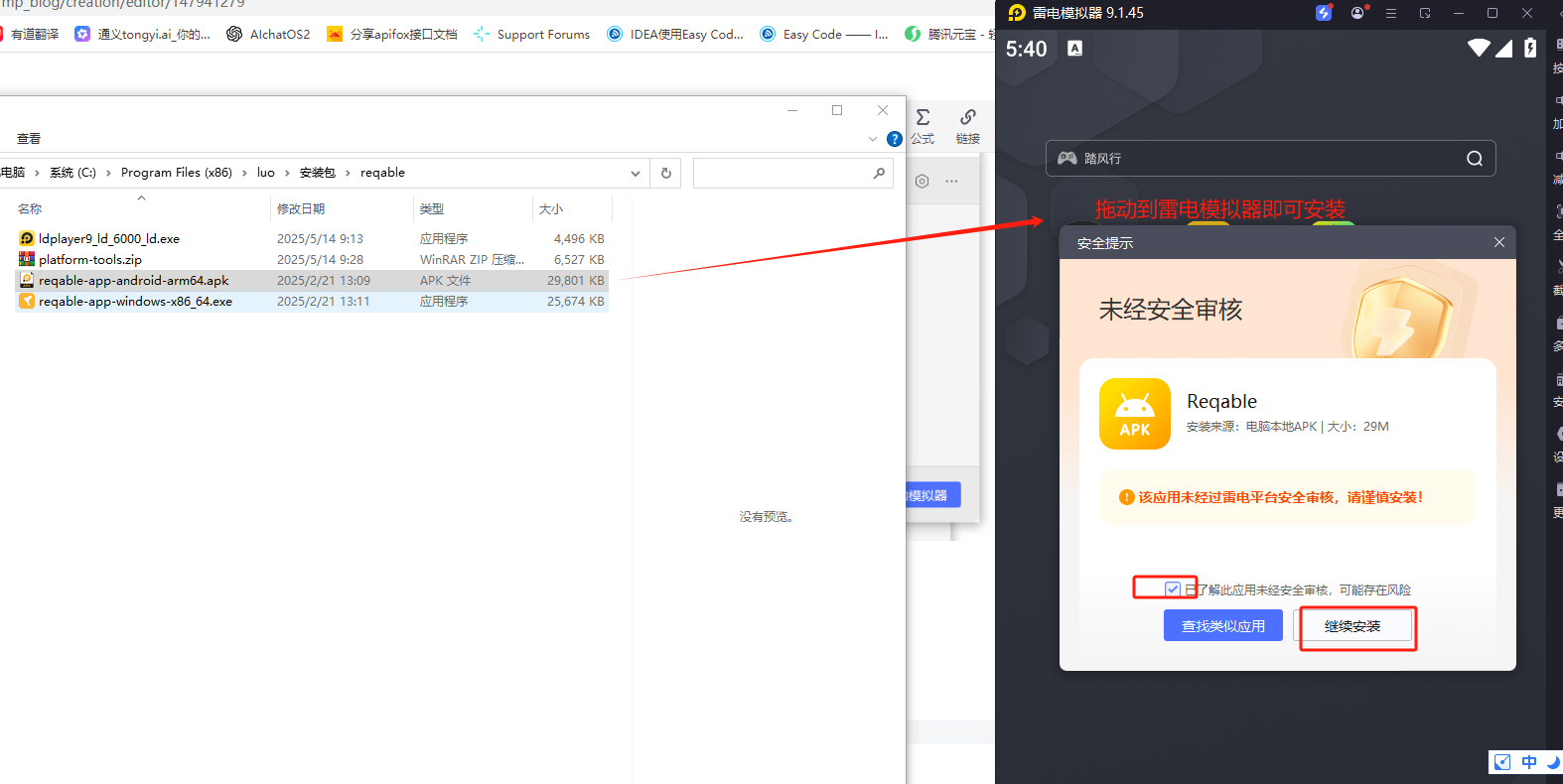Select ldplayer9_ld_6000_ld.exe file
Image resolution: width=1563 pixels, height=784 pixels.
(109, 239)
